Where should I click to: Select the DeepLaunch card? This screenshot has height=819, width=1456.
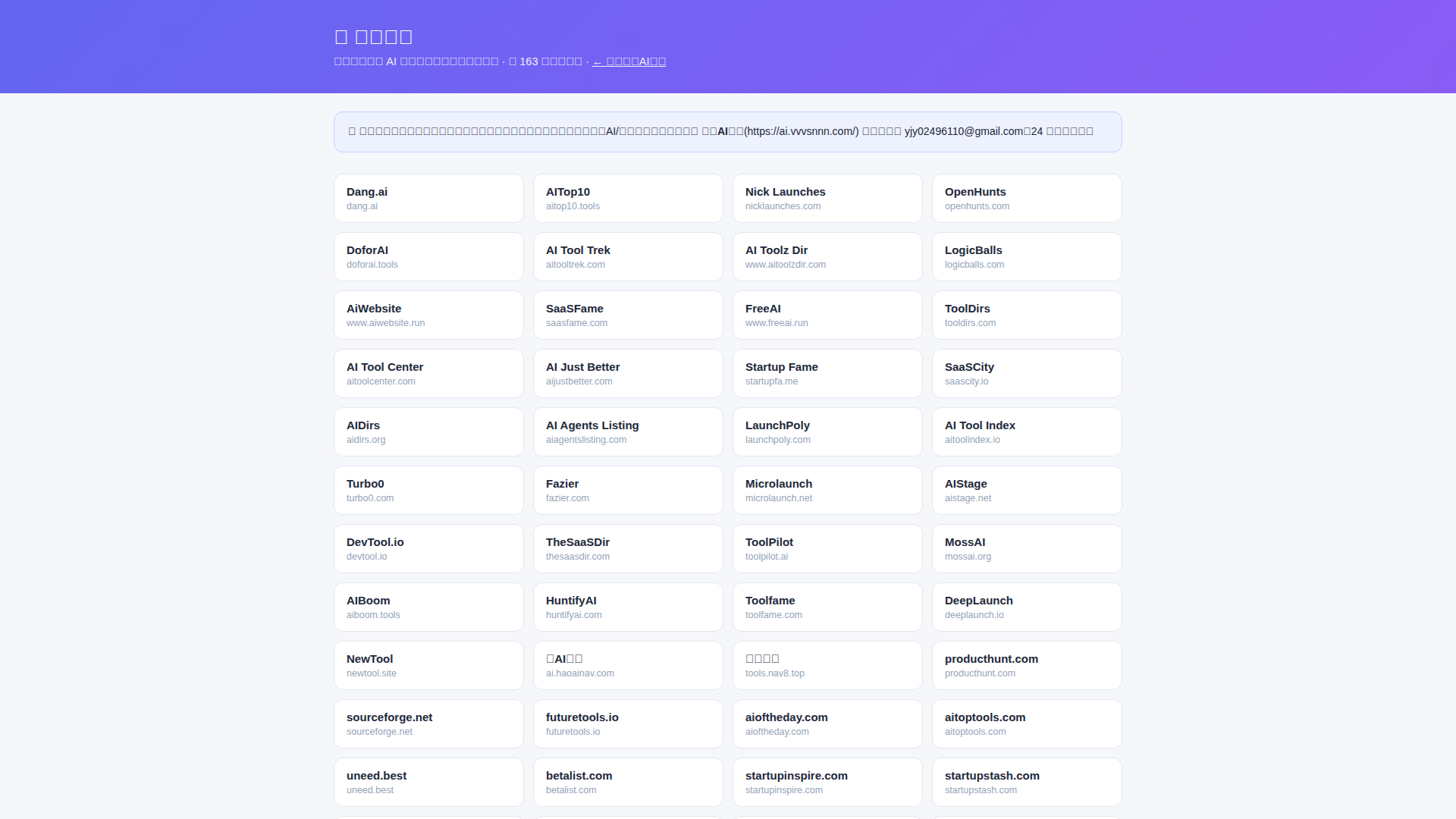click(x=1027, y=607)
